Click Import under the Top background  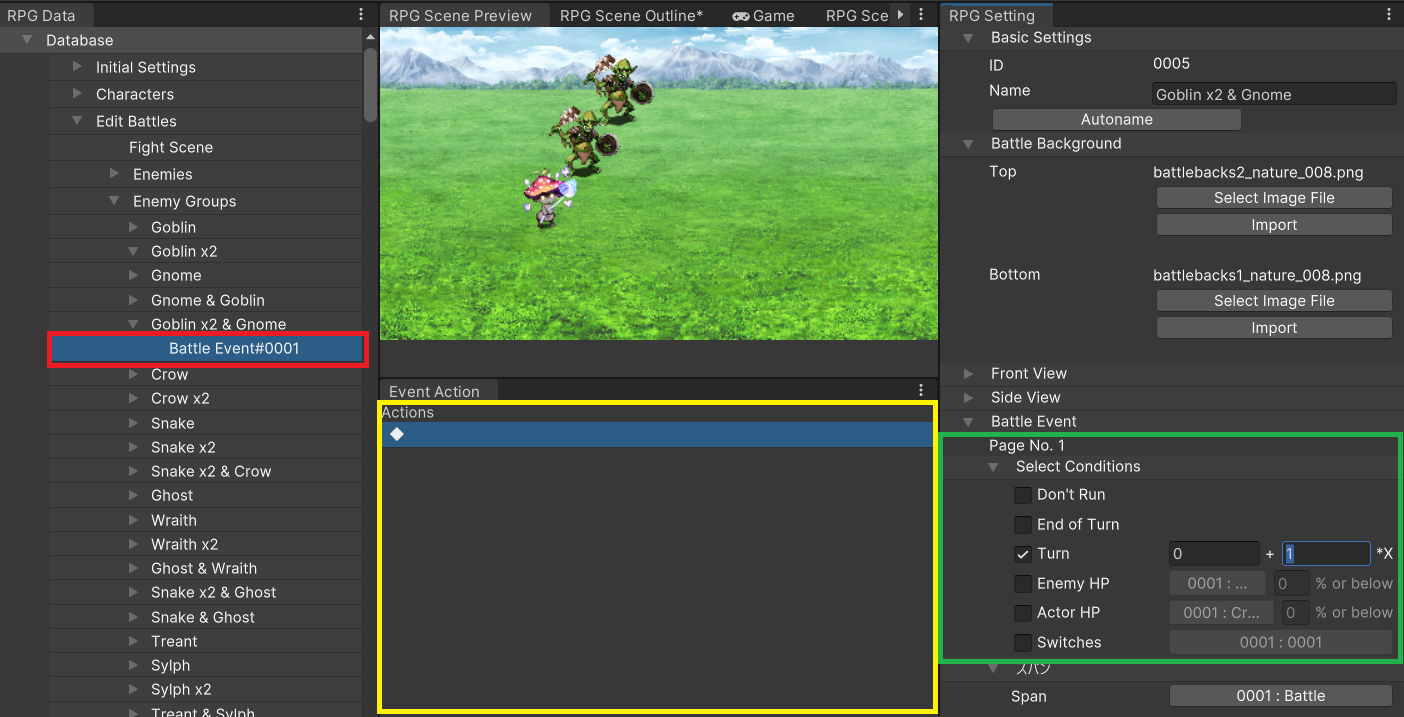[1274, 225]
